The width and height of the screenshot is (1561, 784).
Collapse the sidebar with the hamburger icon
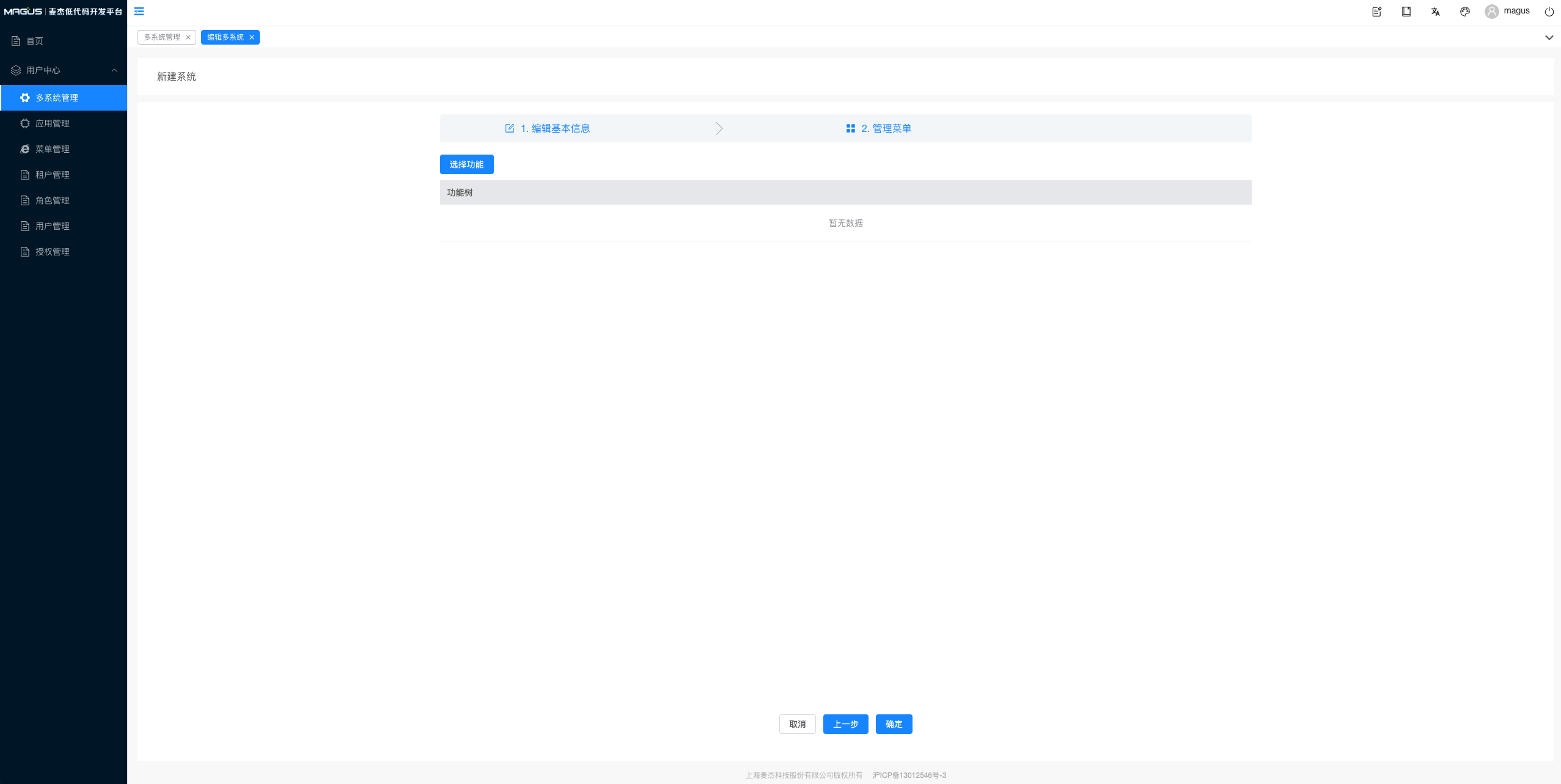pyautogui.click(x=139, y=11)
